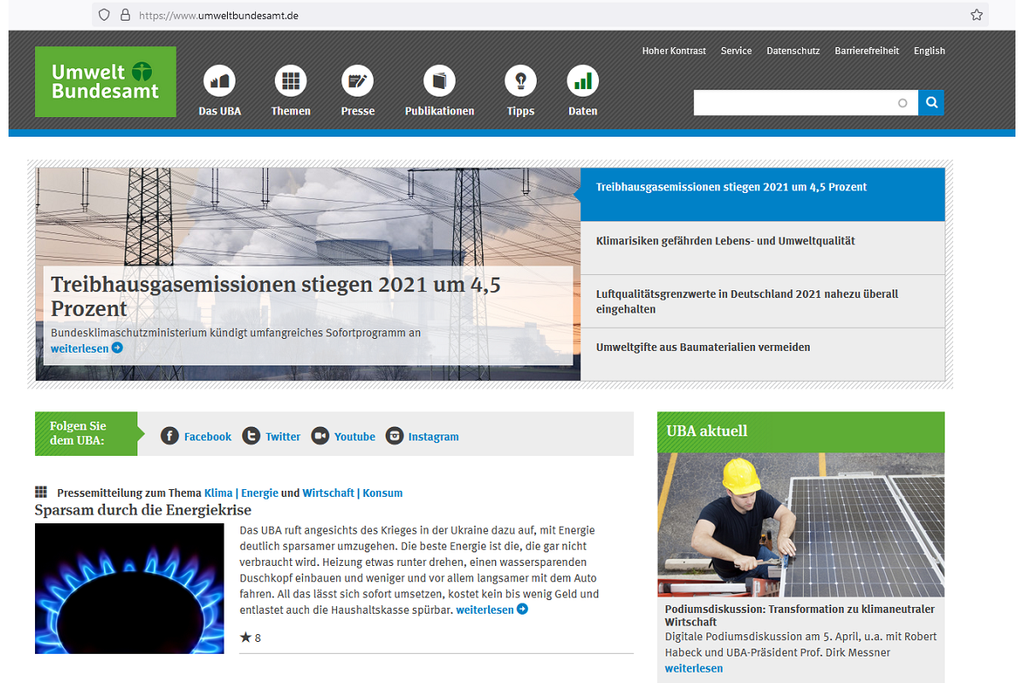Open the solar panel worker thumbnail
Screen dimensions: 1024x683
point(800,524)
